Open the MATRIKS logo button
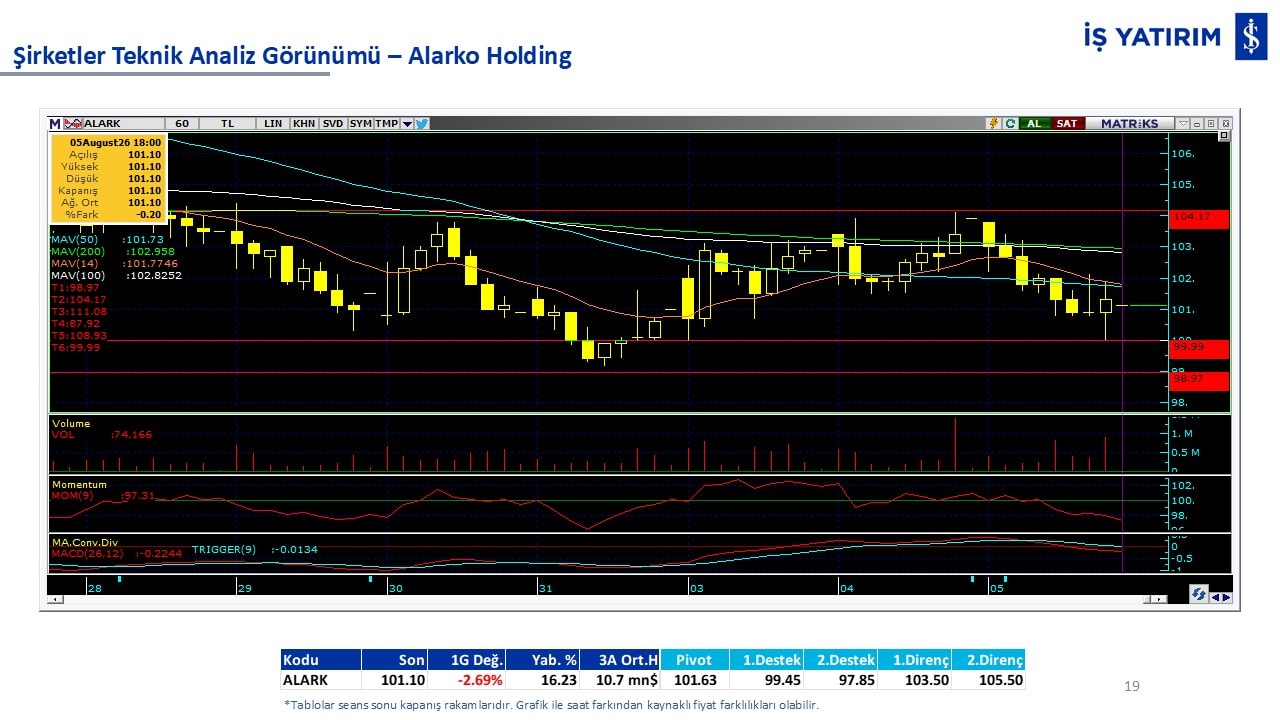The image size is (1280, 720). [x=1129, y=124]
